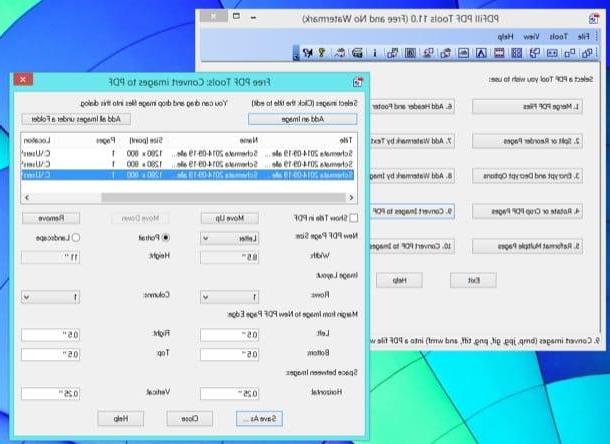Click the PDFill app icon in main title bar
The image size is (610, 444).
click(x=594, y=18)
